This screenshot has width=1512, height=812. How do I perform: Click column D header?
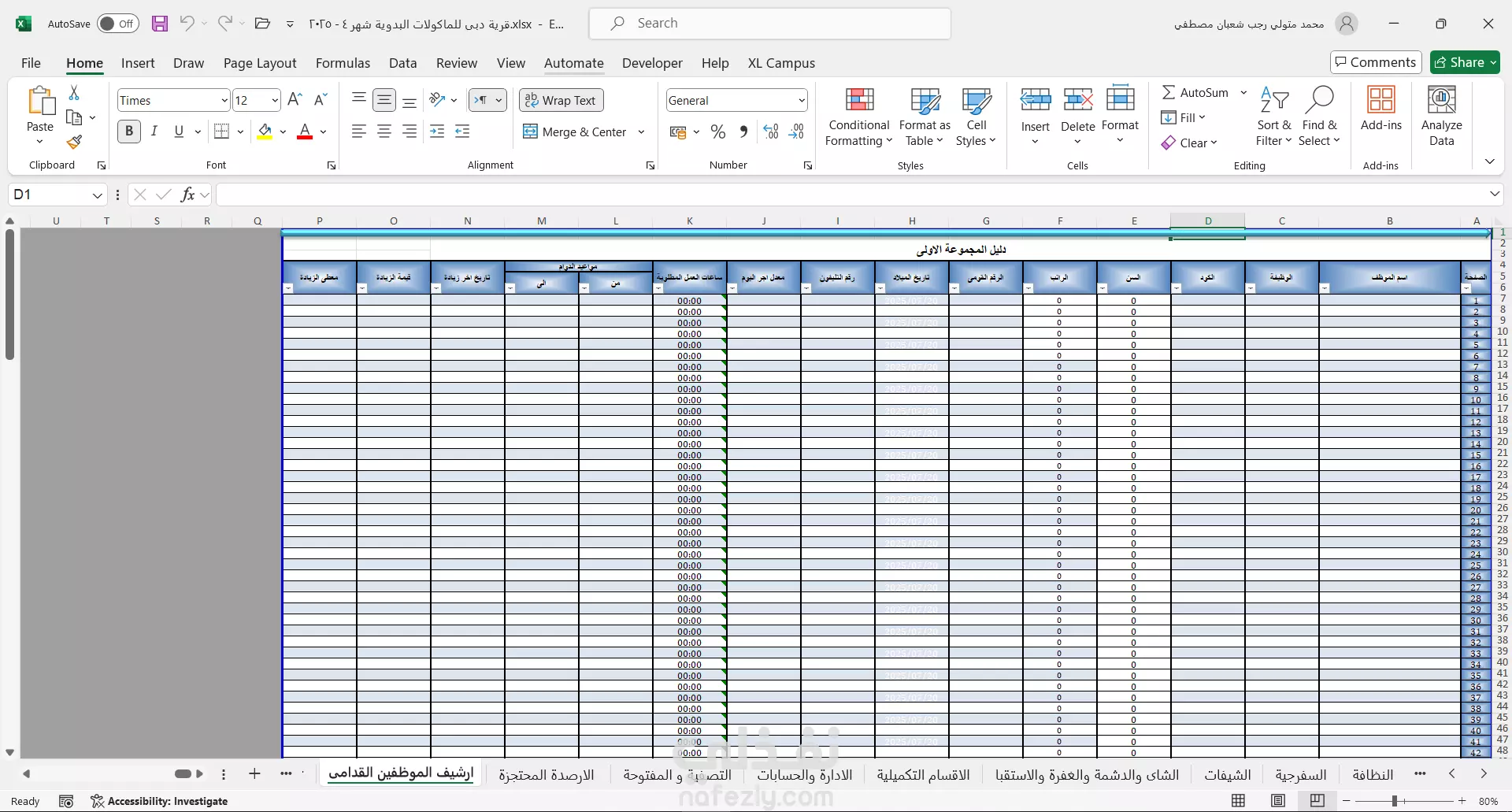click(x=1208, y=221)
